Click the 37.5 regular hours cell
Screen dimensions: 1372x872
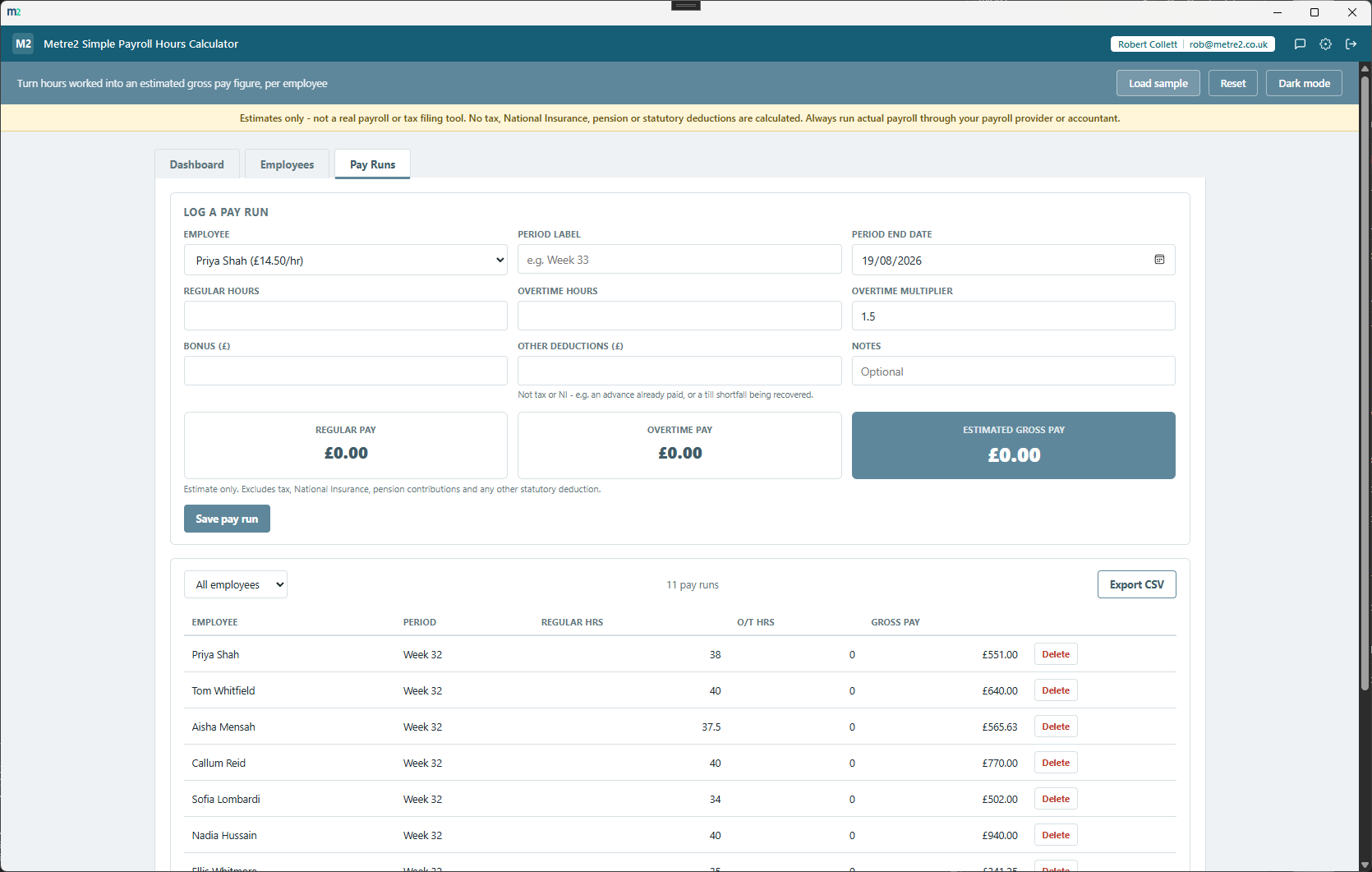711,727
